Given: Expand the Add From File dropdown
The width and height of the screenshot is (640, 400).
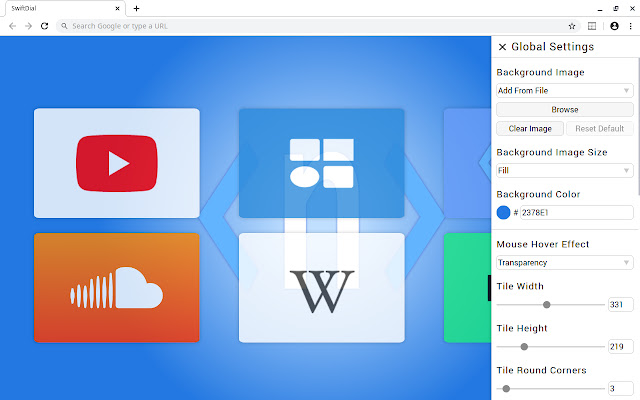Looking at the screenshot, I should pos(564,91).
